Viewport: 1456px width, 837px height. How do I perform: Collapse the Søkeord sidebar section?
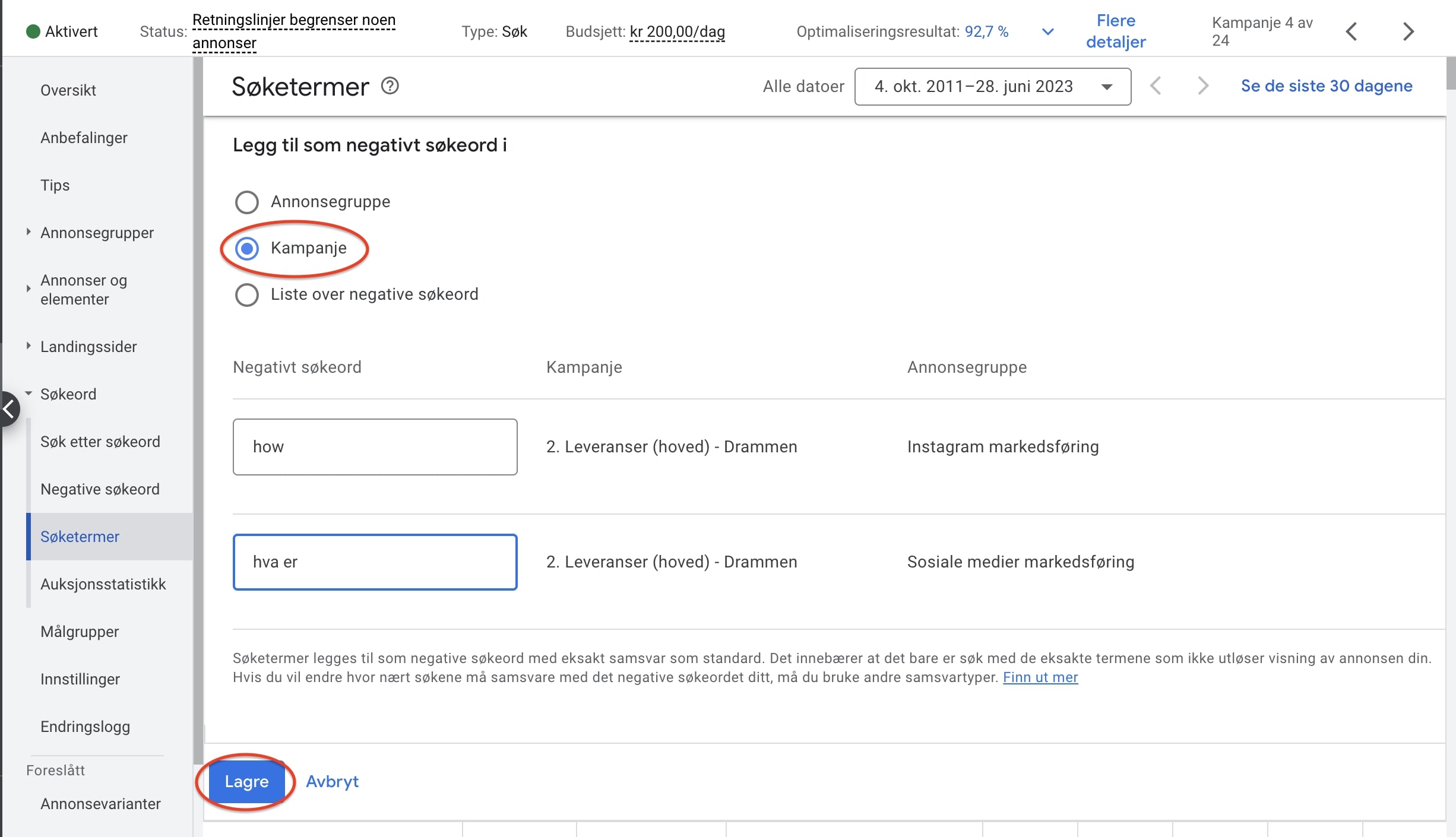[29, 394]
